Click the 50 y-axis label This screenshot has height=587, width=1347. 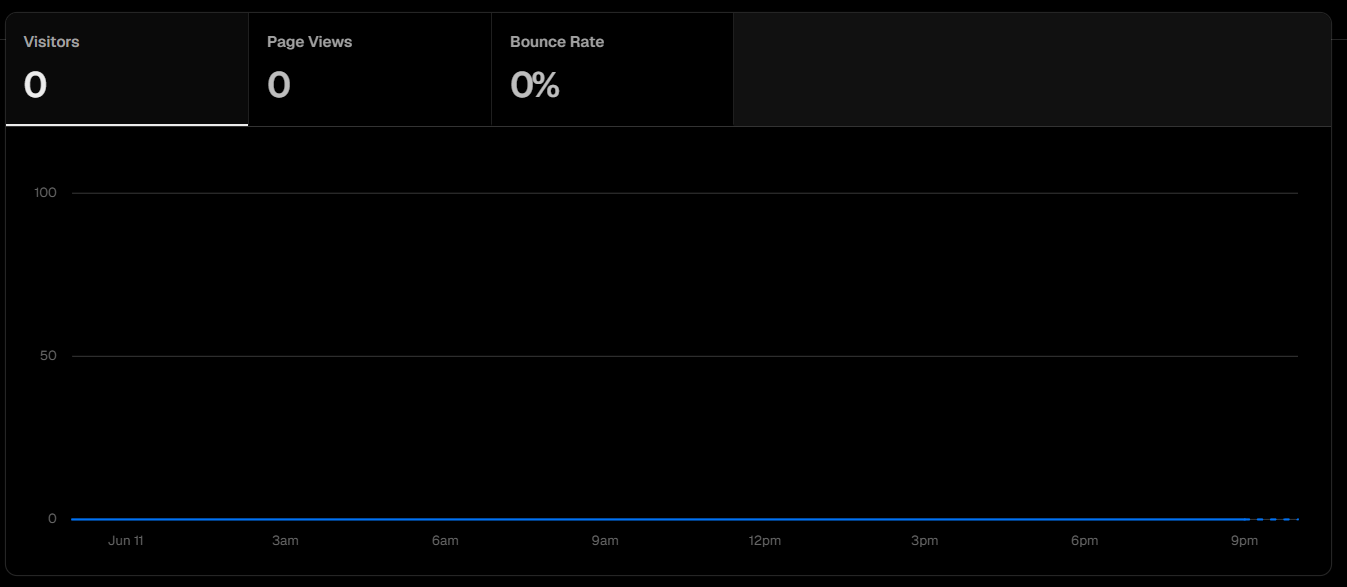48,356
